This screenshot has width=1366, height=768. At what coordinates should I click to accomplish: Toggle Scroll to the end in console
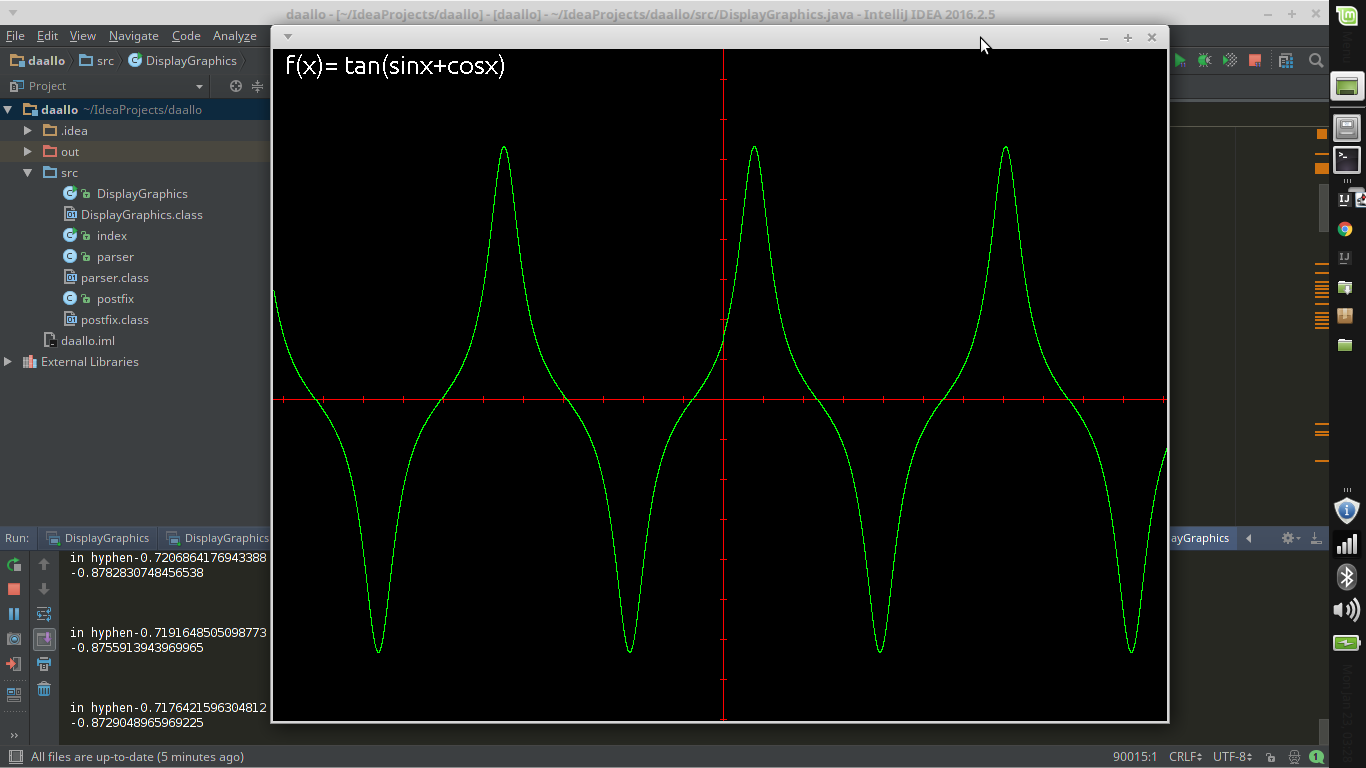(44, 639)
